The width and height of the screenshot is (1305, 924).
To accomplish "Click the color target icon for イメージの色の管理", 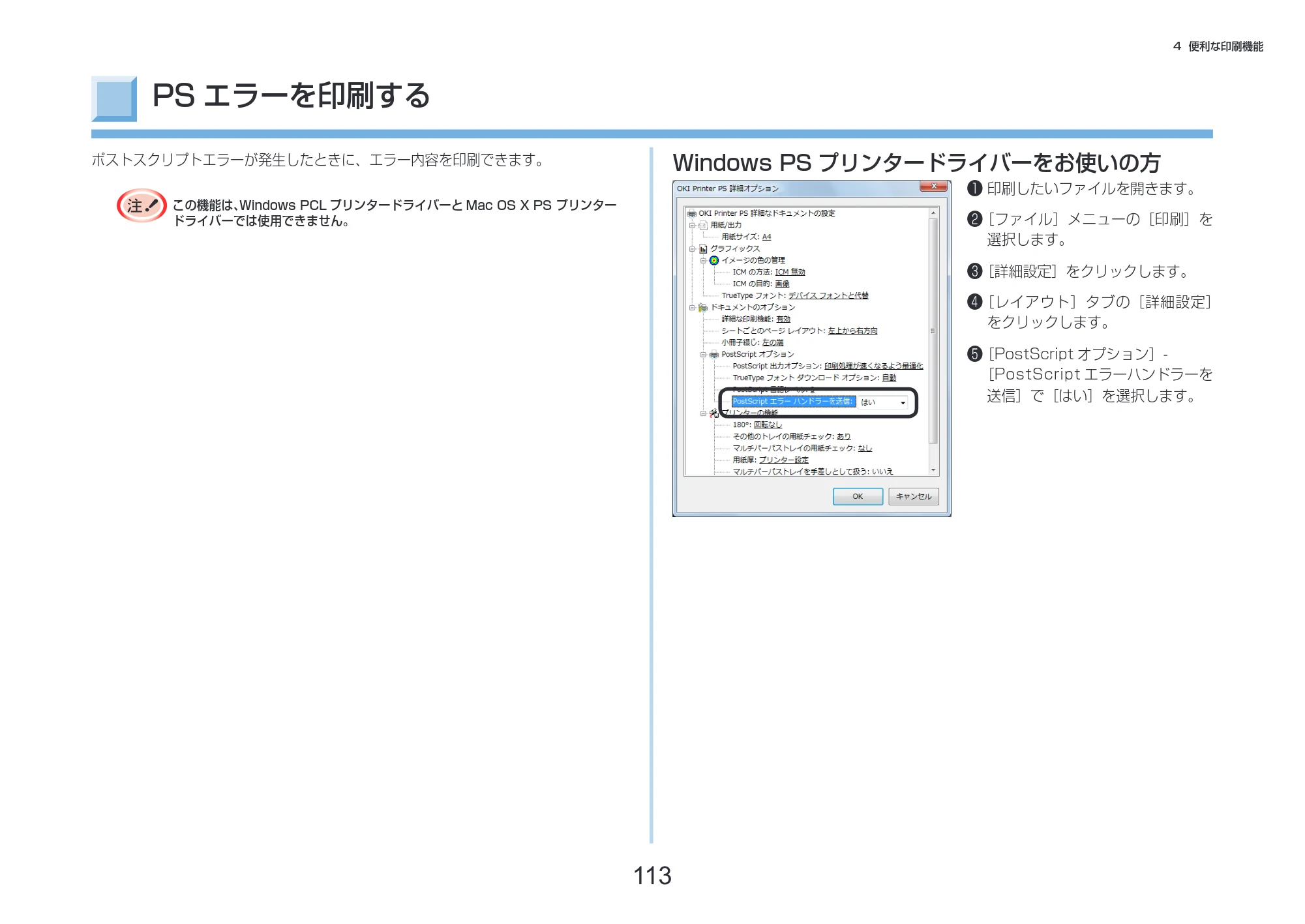I will click(x=714, y=260).
